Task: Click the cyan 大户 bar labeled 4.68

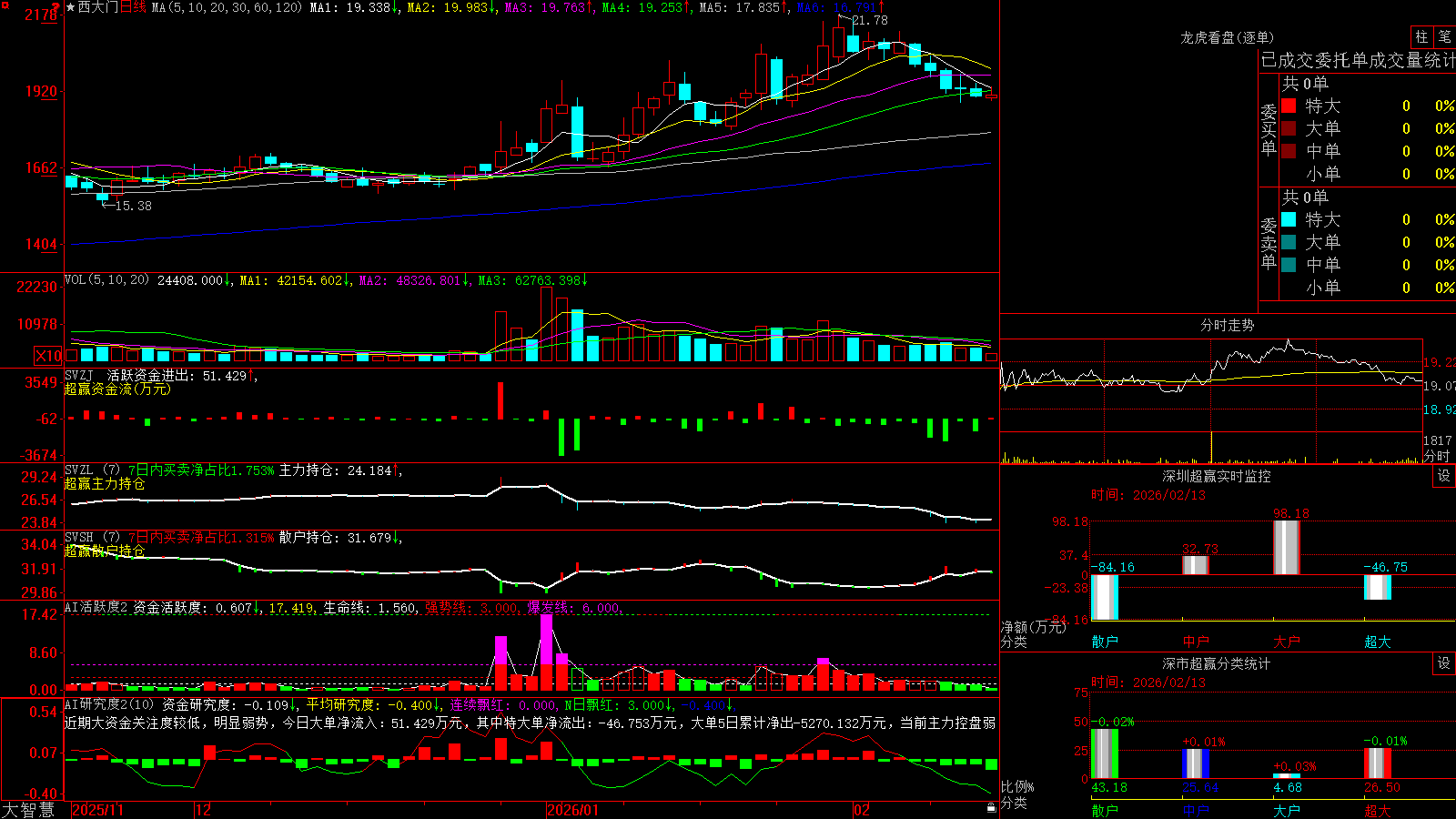Action: pyautogui.click(x=1287, y=776)
